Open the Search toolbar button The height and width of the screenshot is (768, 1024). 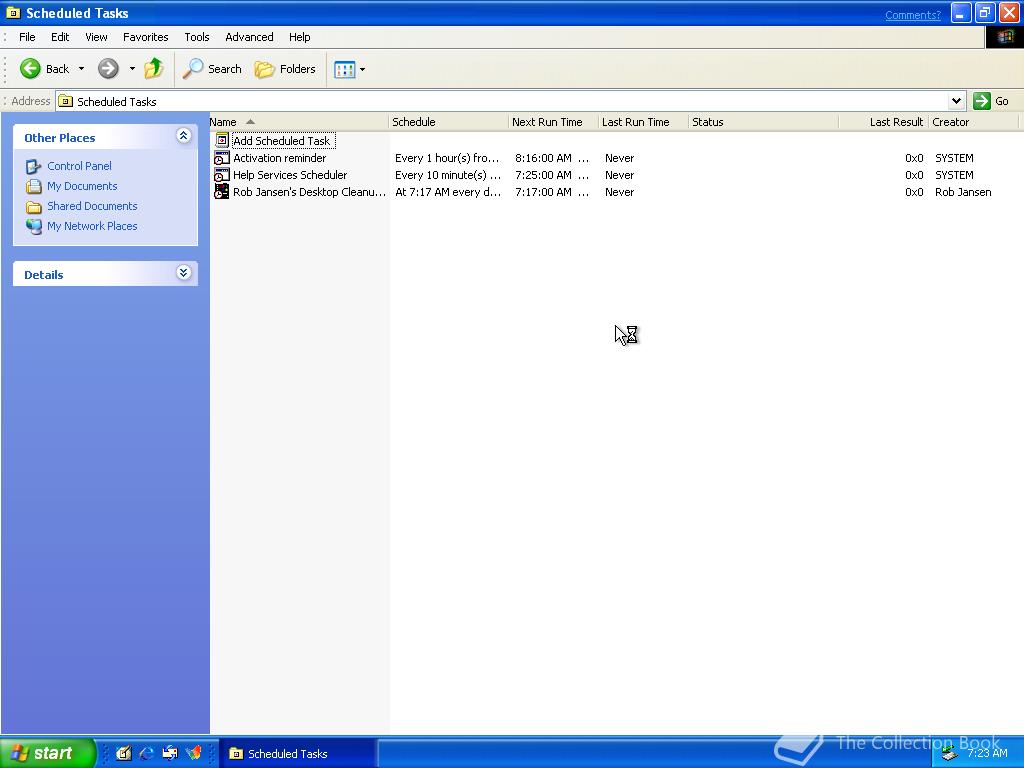(x=212, y=69)
